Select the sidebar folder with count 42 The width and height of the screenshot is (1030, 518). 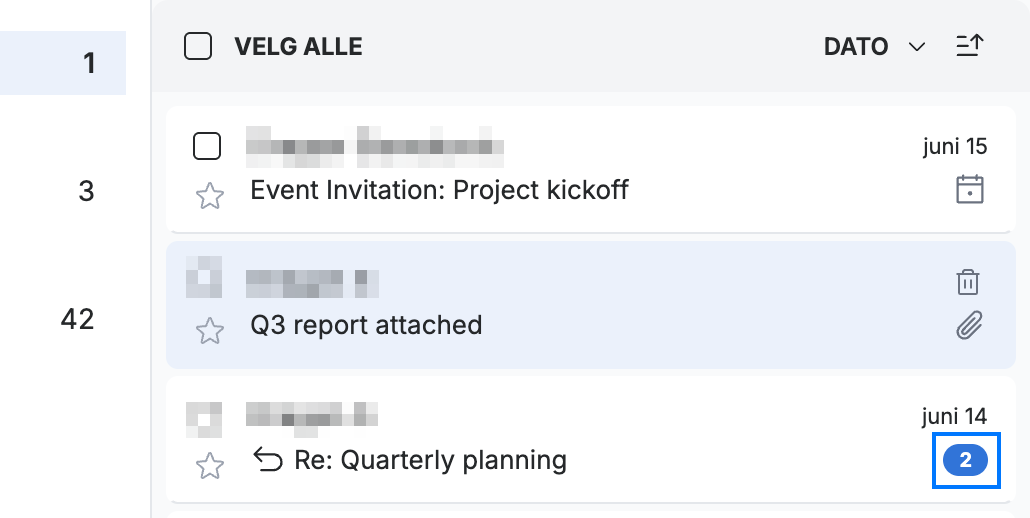pyautogui.click(x=63, y=319)
